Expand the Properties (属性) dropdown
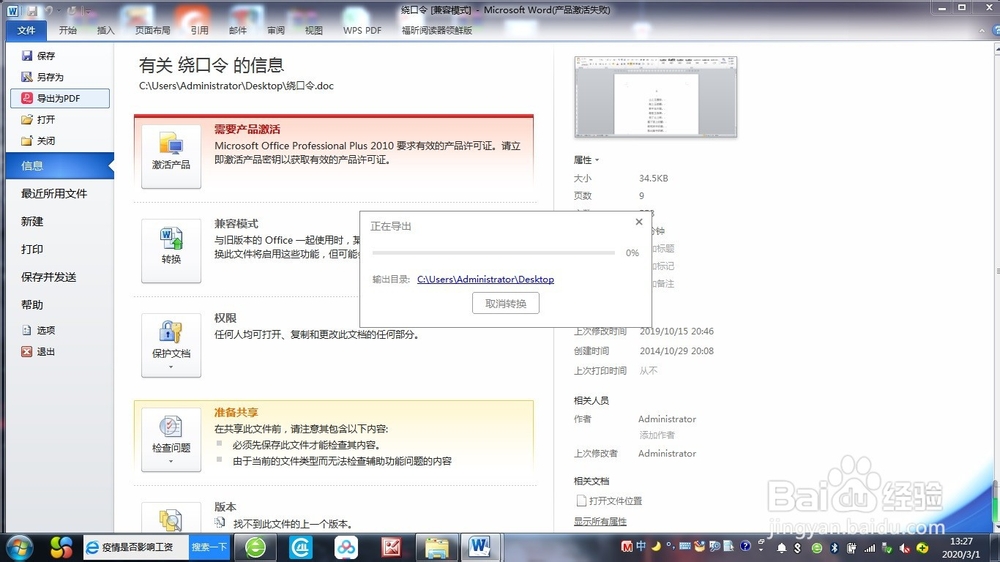The height and width of the screenshot is (562, 1000). click(x=586, y=159)
